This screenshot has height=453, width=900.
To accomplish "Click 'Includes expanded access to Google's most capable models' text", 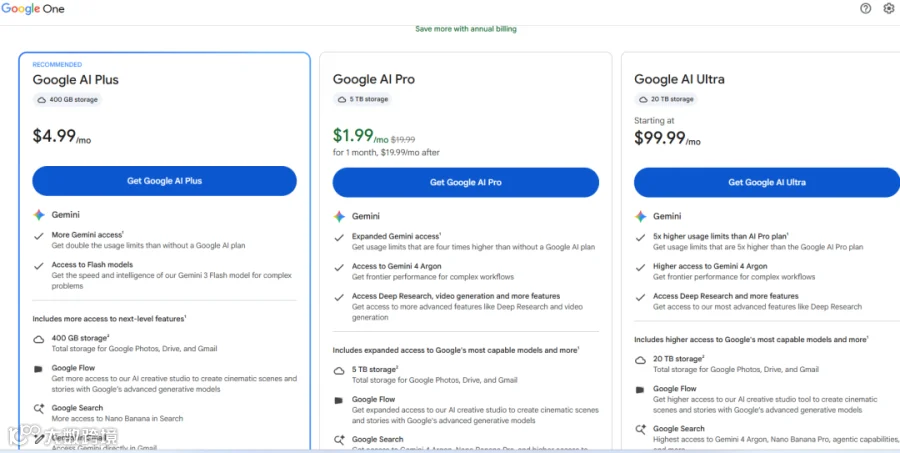I will (x=456, y=350).
